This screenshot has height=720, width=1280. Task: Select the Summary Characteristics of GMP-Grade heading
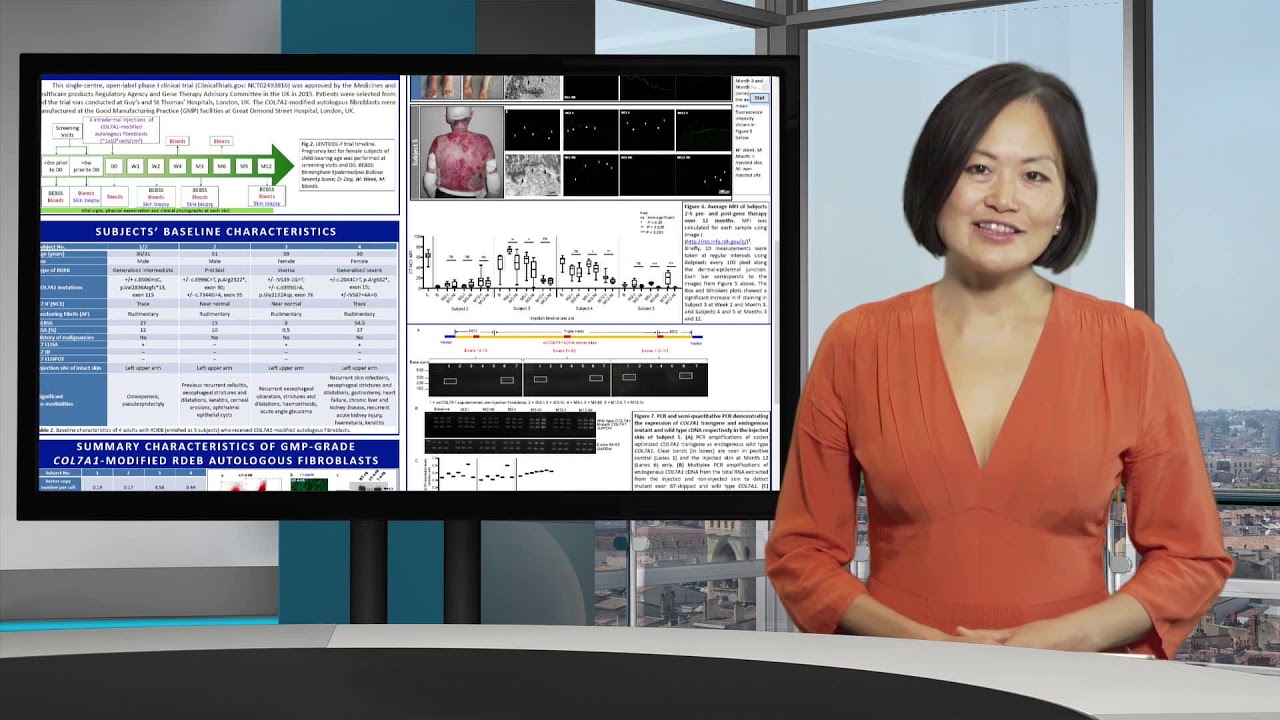click(x=217, y=454)
